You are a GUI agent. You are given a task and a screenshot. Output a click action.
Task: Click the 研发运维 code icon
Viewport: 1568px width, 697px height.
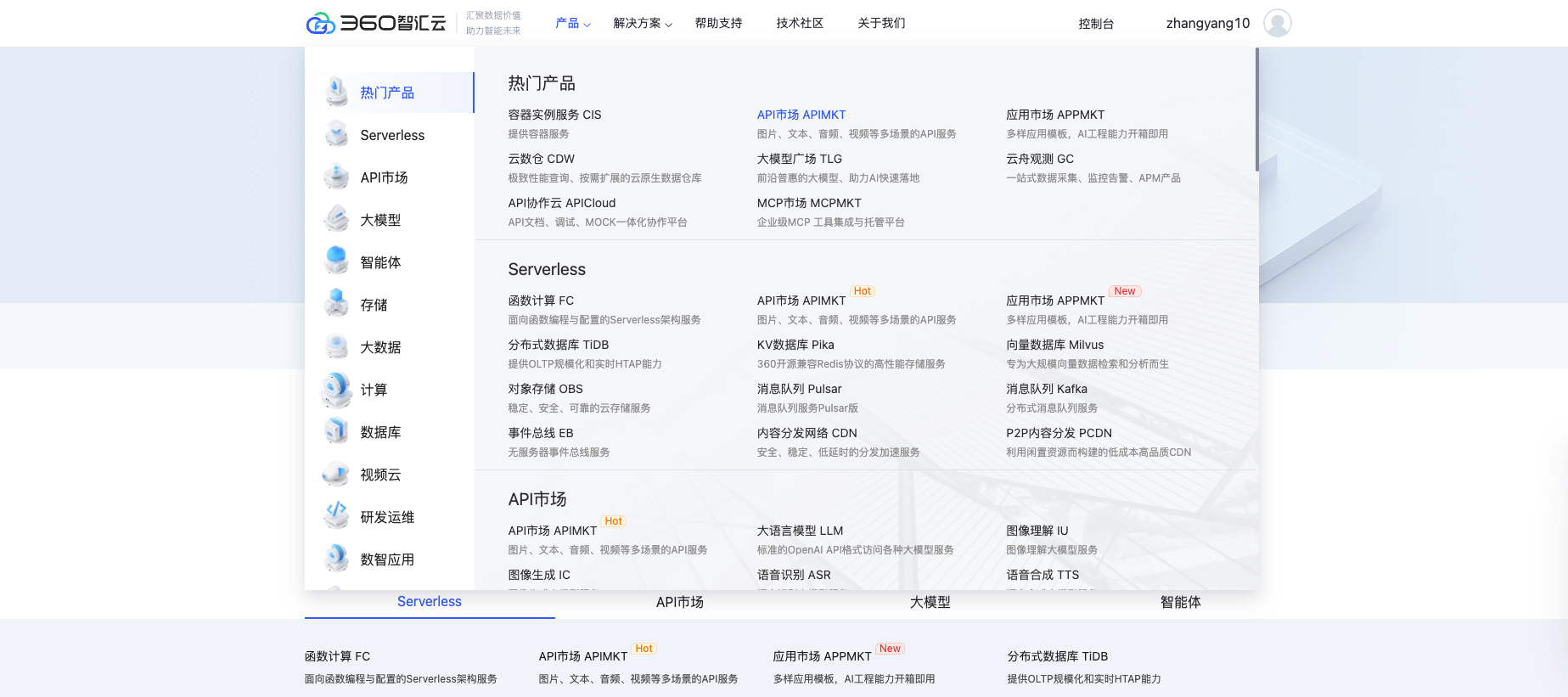click(x=337, y=515)
